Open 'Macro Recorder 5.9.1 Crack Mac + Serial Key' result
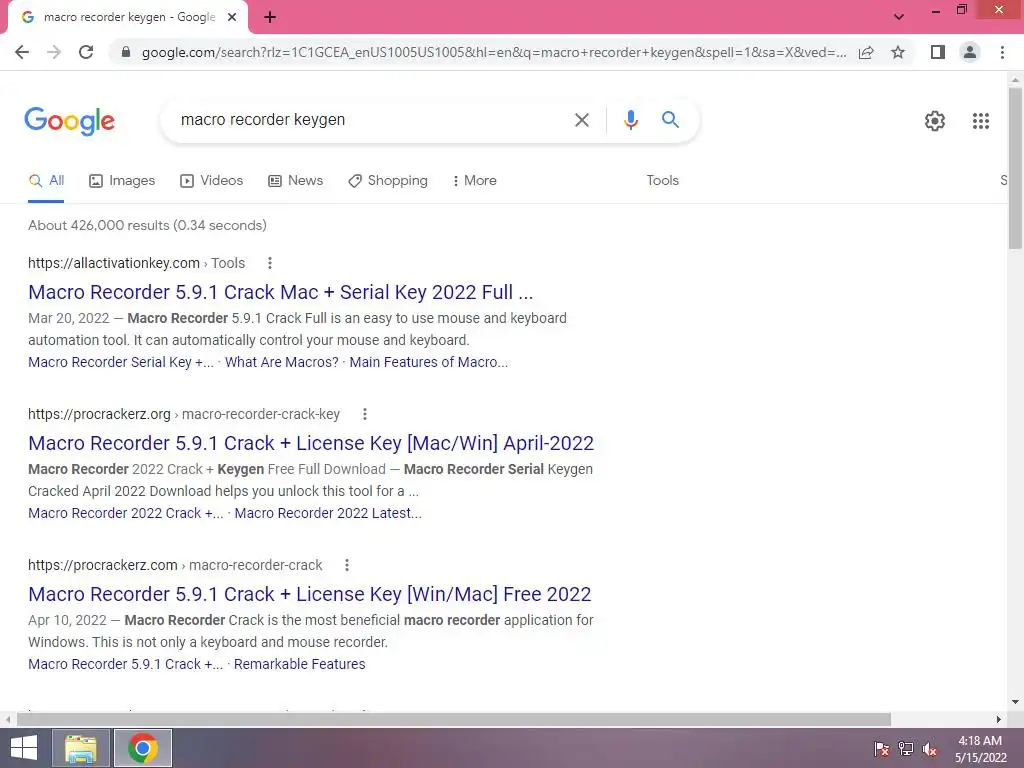The height and width of the screenshot is (768, 1024). click(x=281, y=292)
